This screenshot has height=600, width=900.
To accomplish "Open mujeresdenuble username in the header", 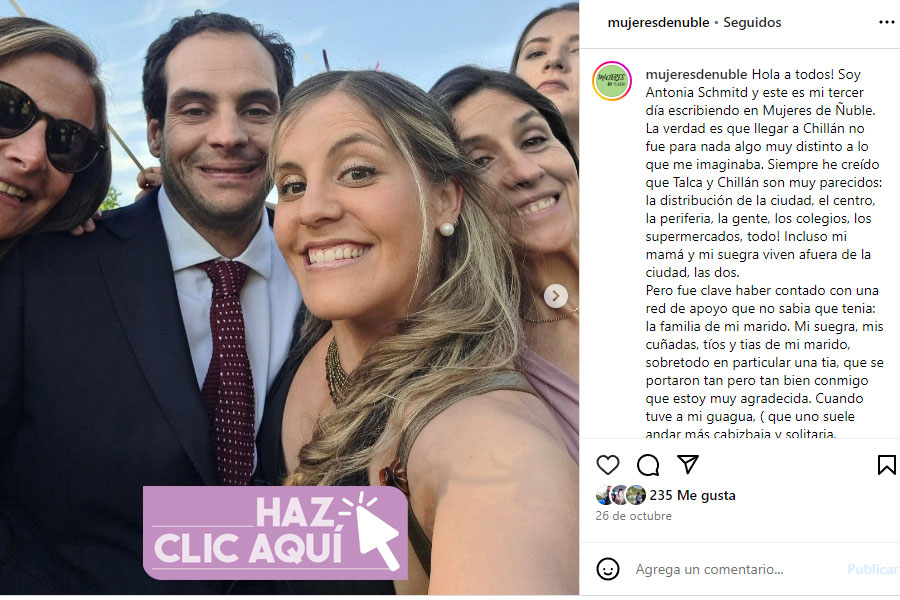I will click(x=658, y=22).
